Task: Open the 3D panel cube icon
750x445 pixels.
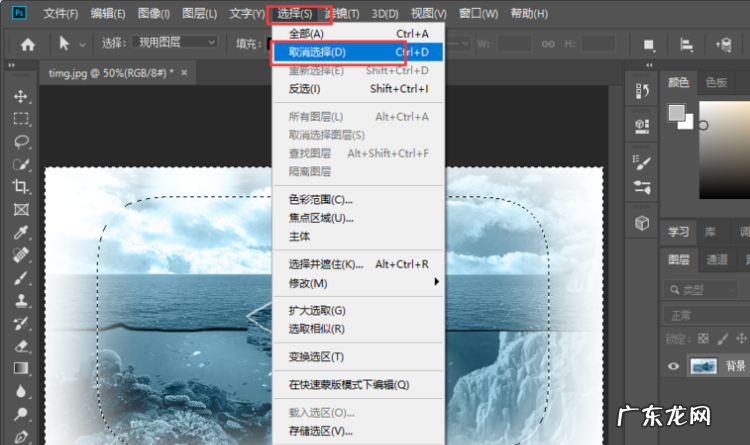Action: [x=642, y=222]
